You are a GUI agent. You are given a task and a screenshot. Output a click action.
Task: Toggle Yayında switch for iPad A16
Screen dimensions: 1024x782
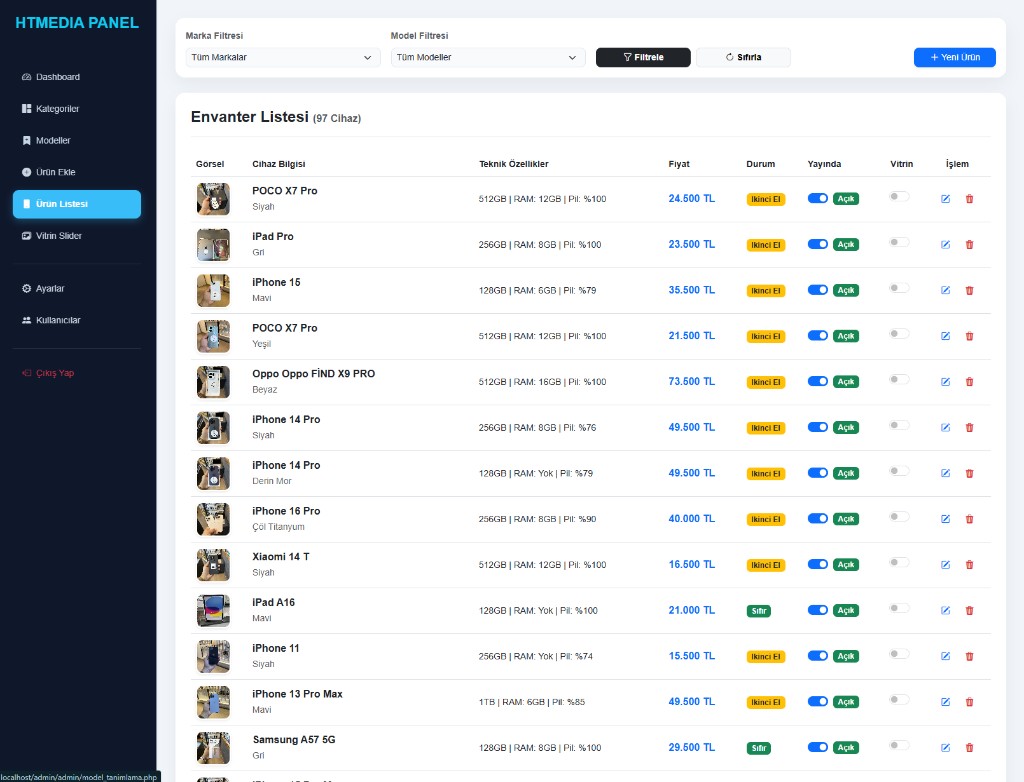(x=818, y=610)
